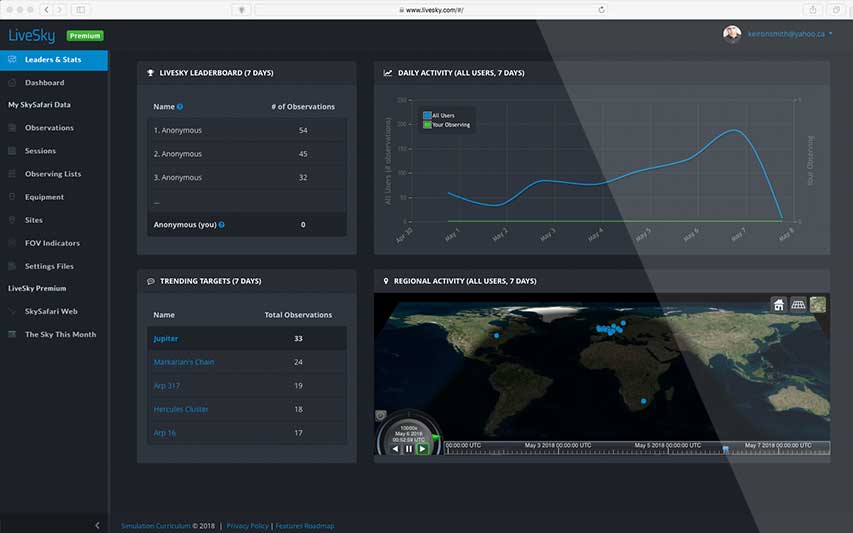The height and width of the screenshot is (533, 853).
Task: Click the browser address bar
Action: tap(431, 10)
